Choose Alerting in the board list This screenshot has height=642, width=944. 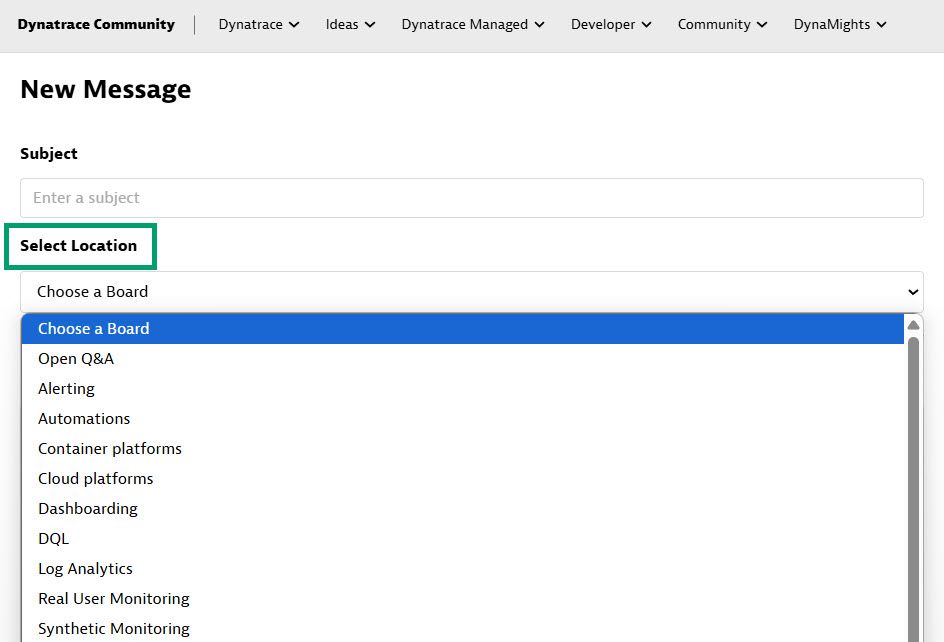tap(66, 389)
